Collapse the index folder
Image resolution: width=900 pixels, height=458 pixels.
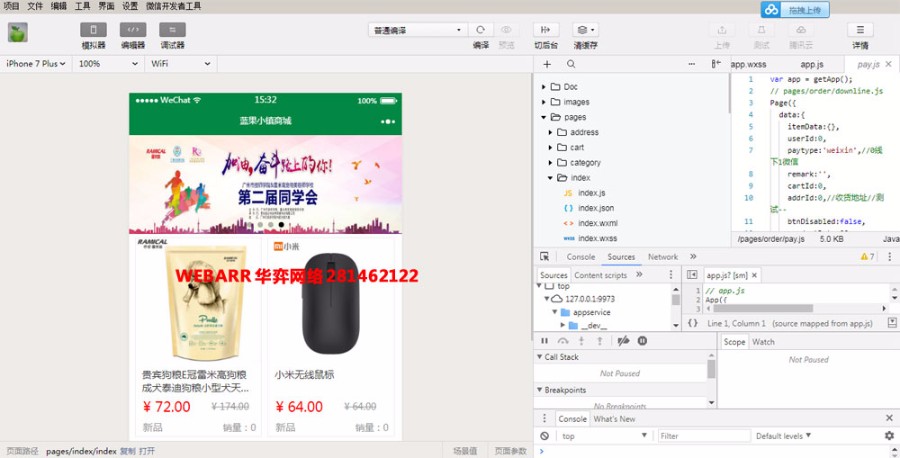pyautogui.click(x=550, y=178)
